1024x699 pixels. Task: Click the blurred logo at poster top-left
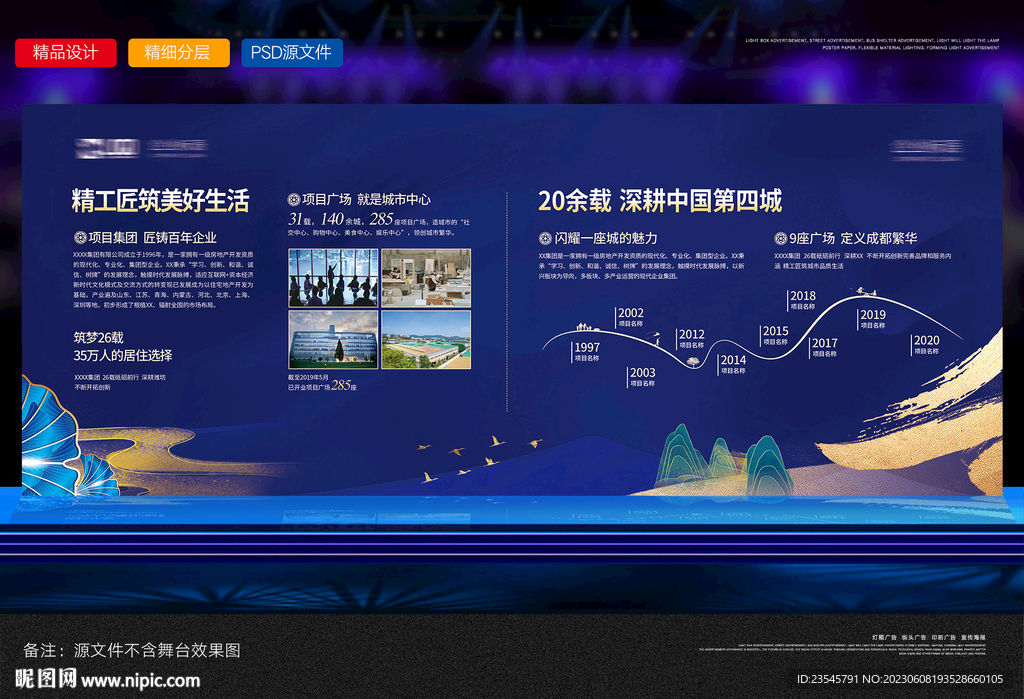point(141,148)
